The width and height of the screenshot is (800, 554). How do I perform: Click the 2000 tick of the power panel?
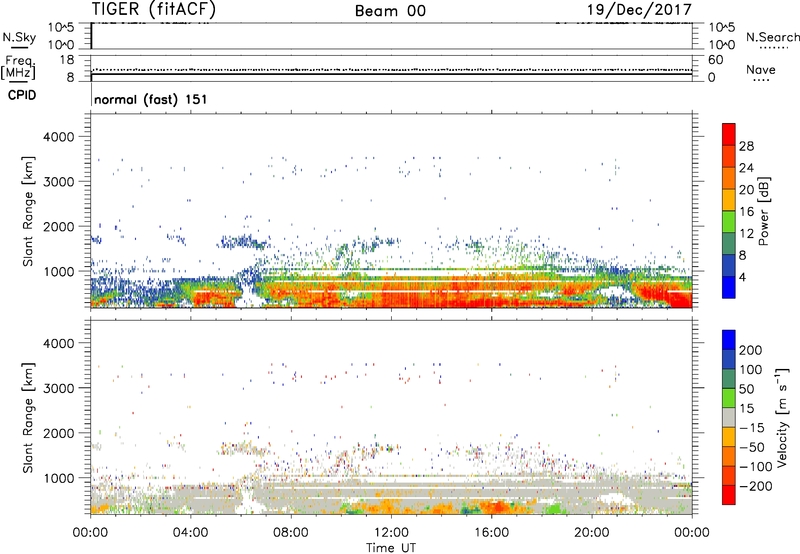(x=58, y=227)
